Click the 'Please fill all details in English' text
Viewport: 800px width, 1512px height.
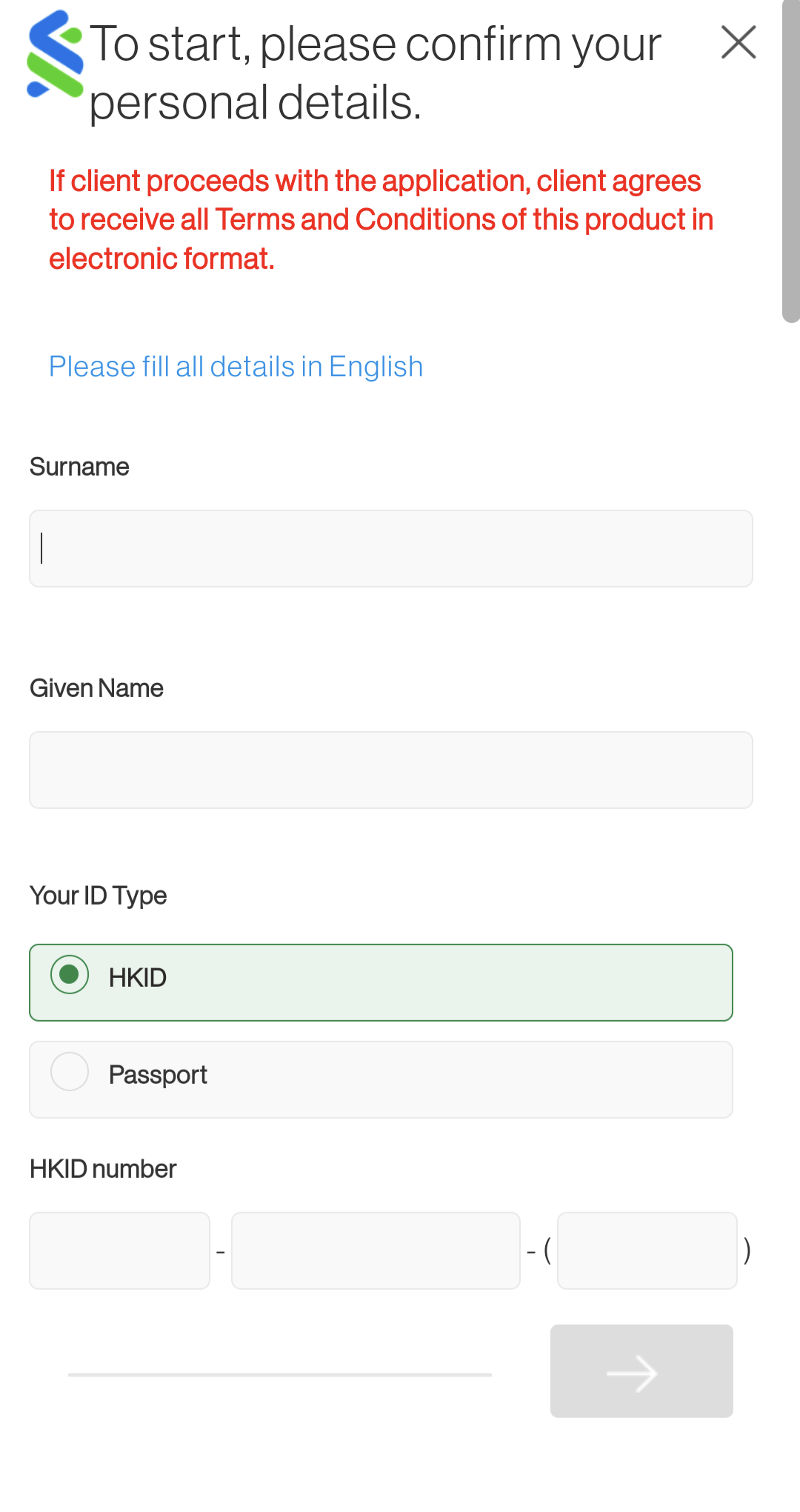click(236, 367)
